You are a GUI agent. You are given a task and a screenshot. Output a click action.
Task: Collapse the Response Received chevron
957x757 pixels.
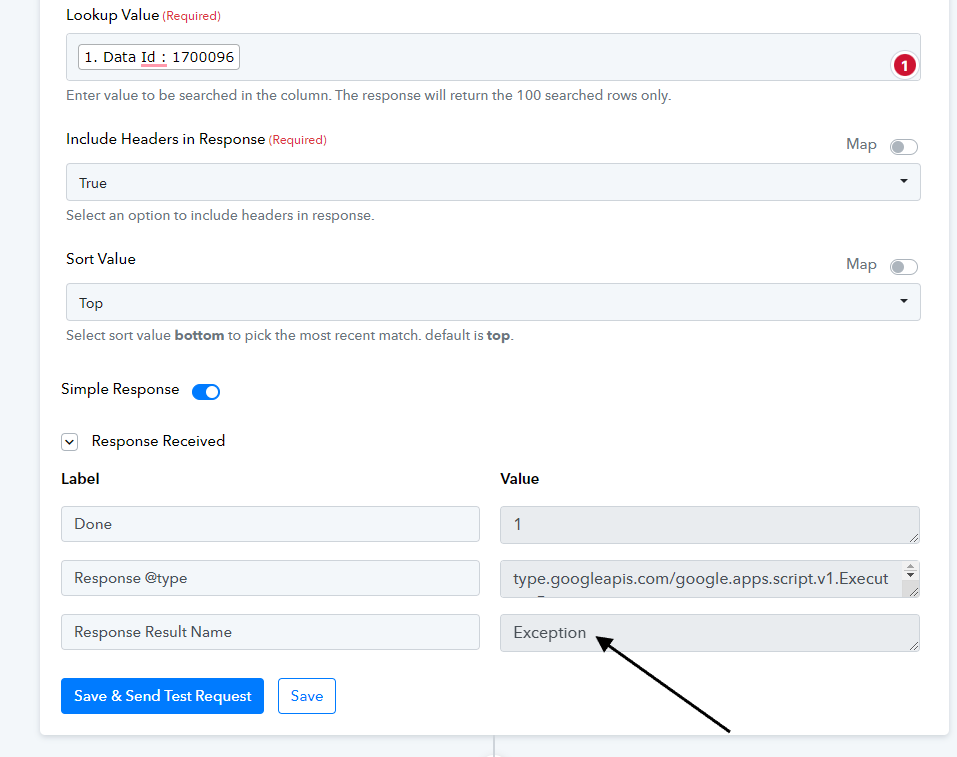tap(70, 442)
